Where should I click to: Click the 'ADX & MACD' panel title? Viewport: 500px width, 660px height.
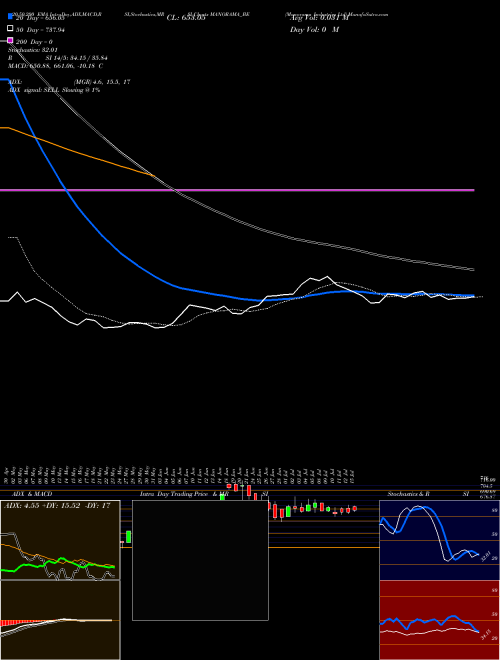point(32,494)
